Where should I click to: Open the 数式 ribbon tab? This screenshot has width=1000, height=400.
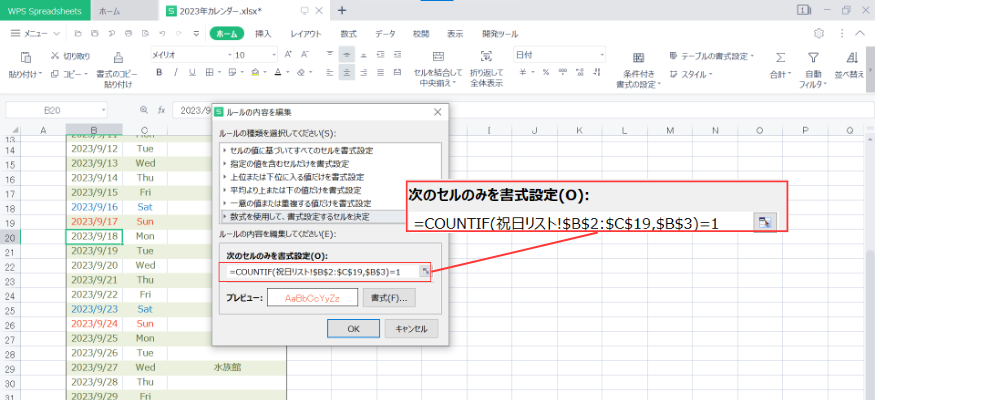(348, 34)
